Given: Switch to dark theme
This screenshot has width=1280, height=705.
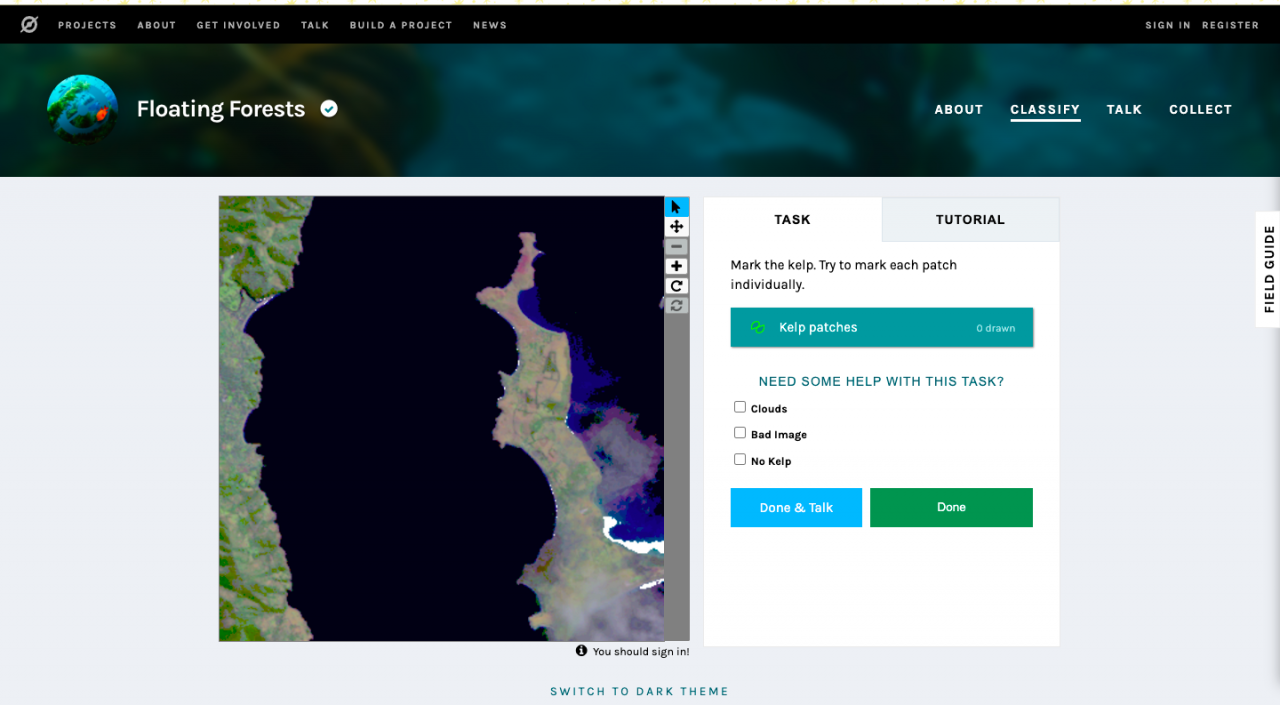Looking at the screenshot, I should coord(639,692).
